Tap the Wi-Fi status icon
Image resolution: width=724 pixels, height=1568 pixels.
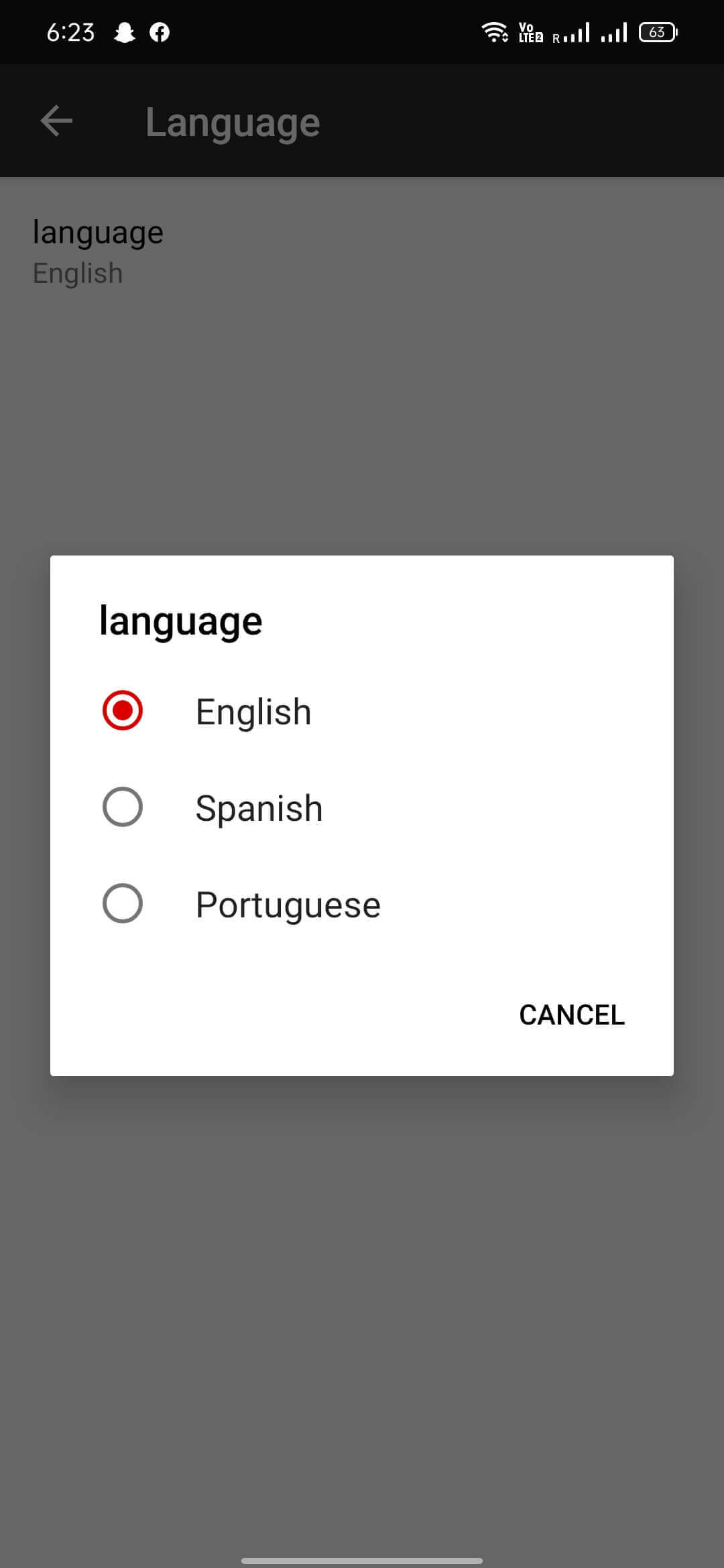coord(495,31)
